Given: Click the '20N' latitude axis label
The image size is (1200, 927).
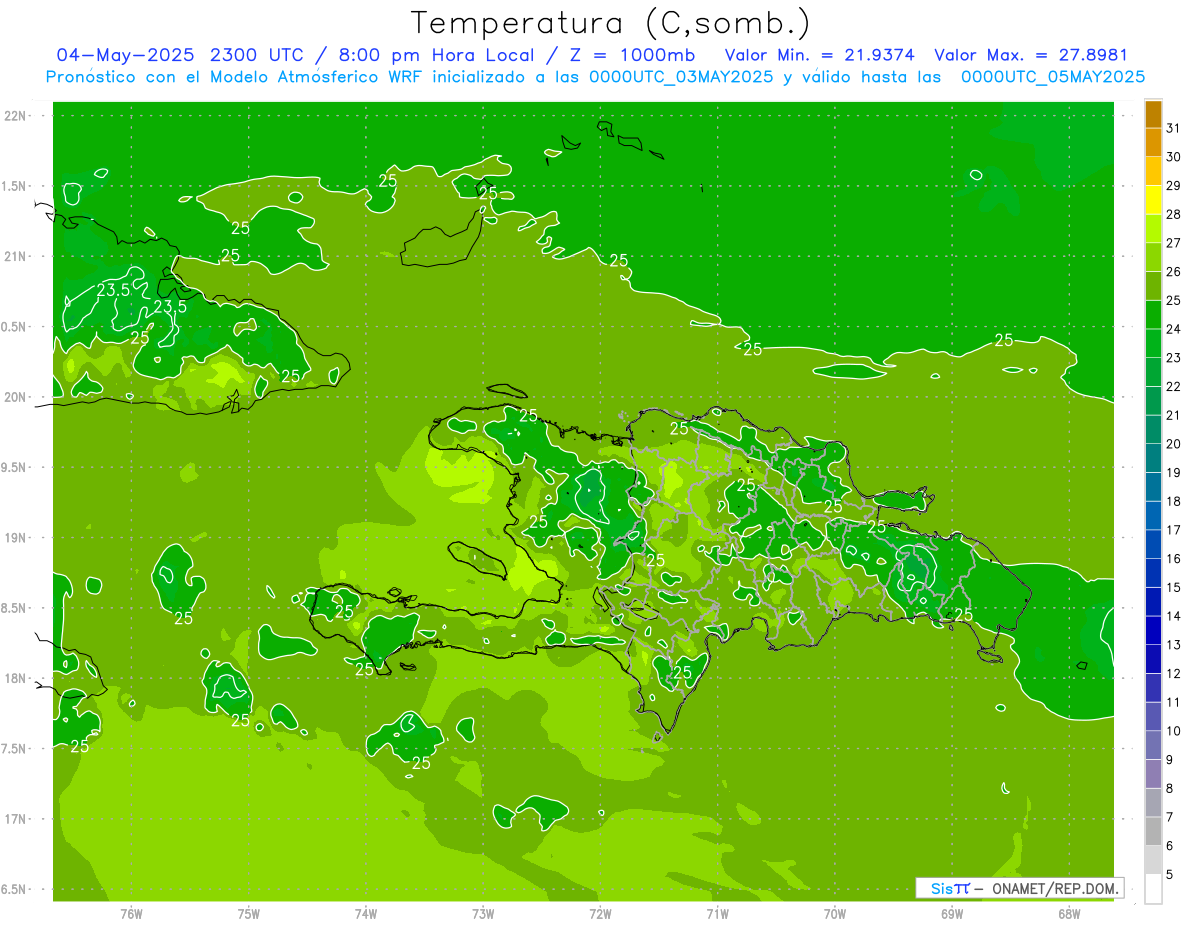Looking at the screenshot, I should tap(15, 397).
